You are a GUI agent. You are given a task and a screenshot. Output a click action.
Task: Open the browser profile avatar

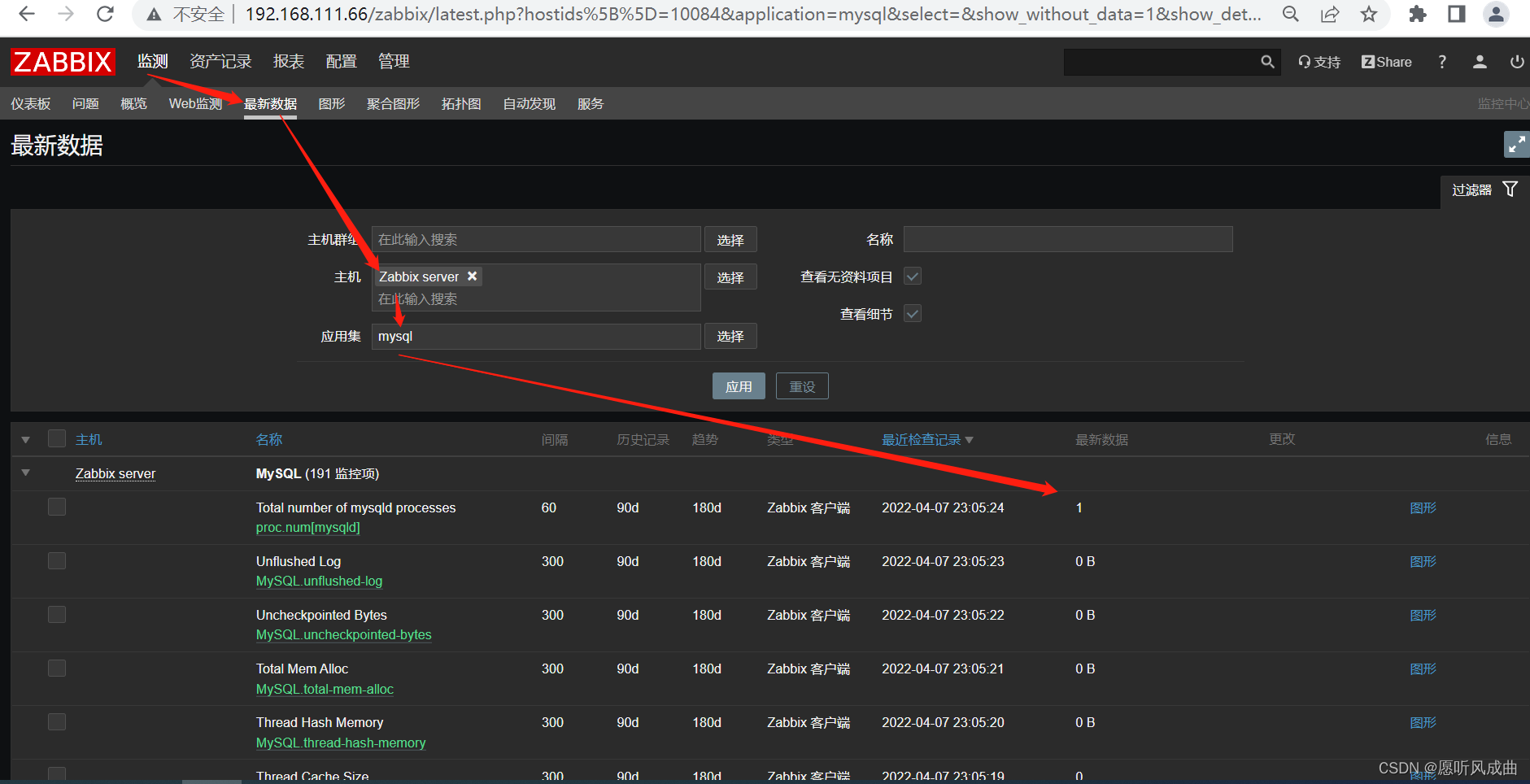1496,14
